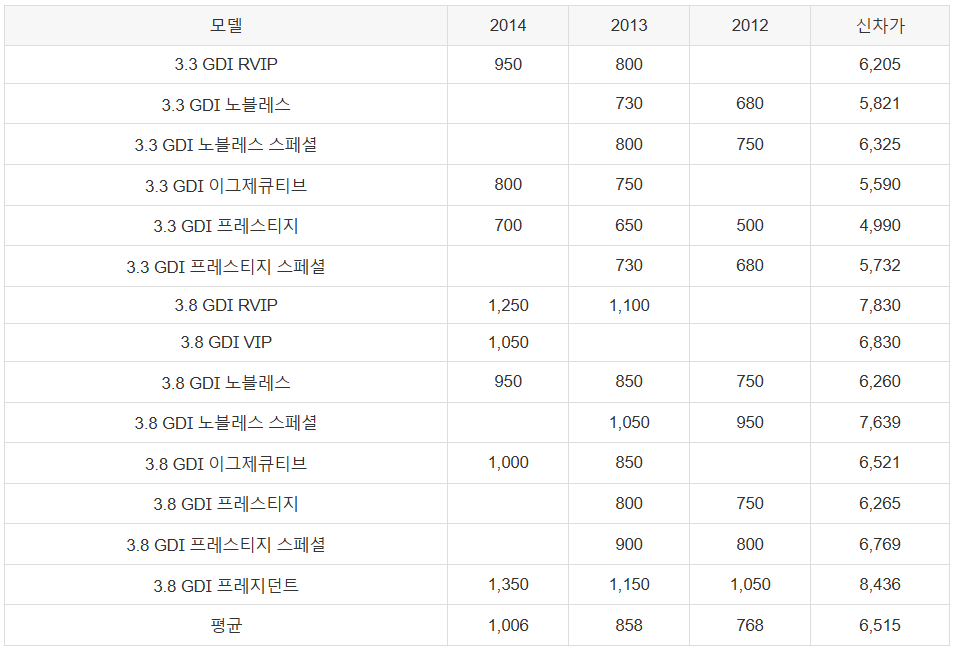Select the 3.3 GDI RVIP model row
Screen dimensions: 953x649
click(x=476, y=64)
